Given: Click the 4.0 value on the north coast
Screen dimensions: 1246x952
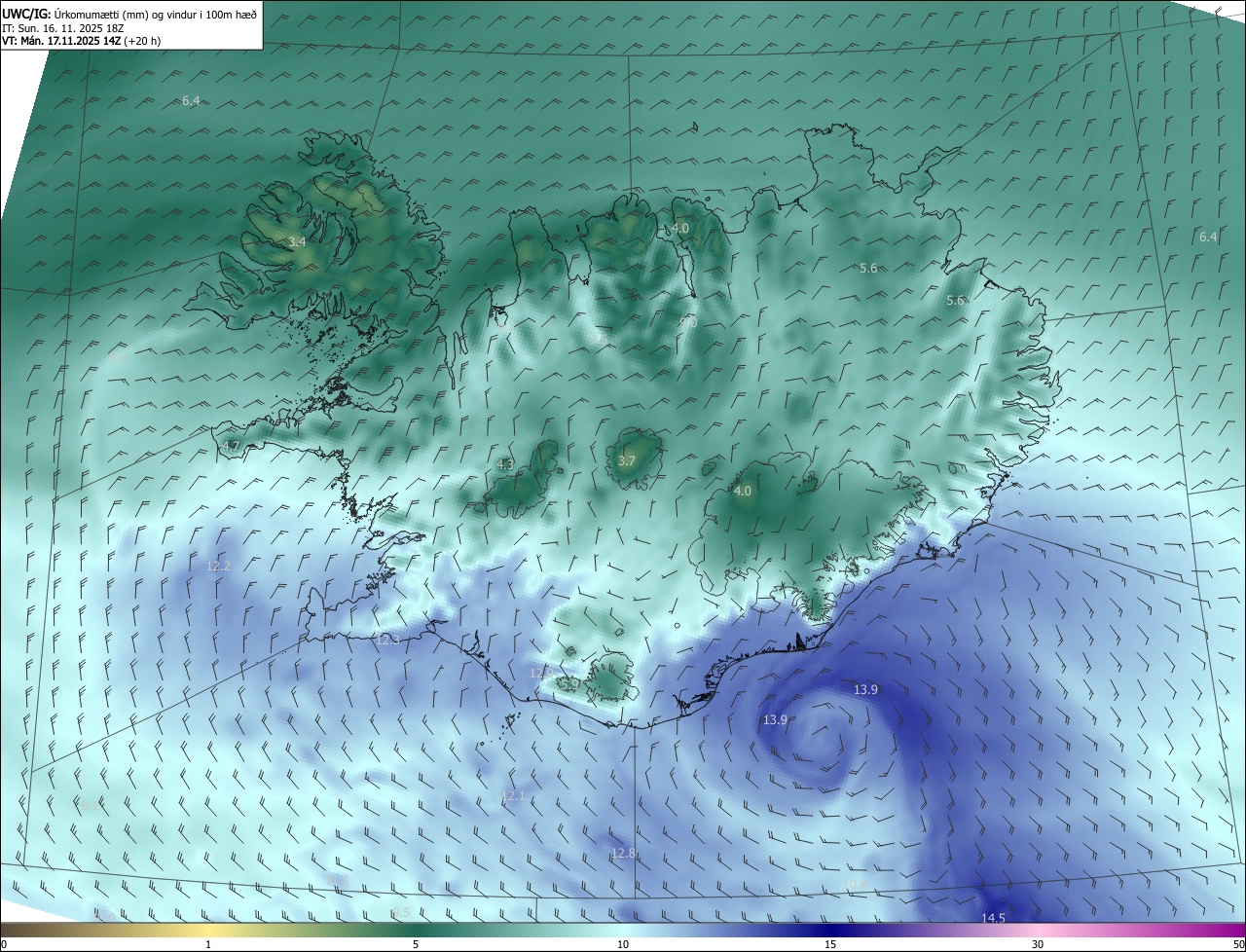Looking at the screenshot, I should [x=680, y=228].
